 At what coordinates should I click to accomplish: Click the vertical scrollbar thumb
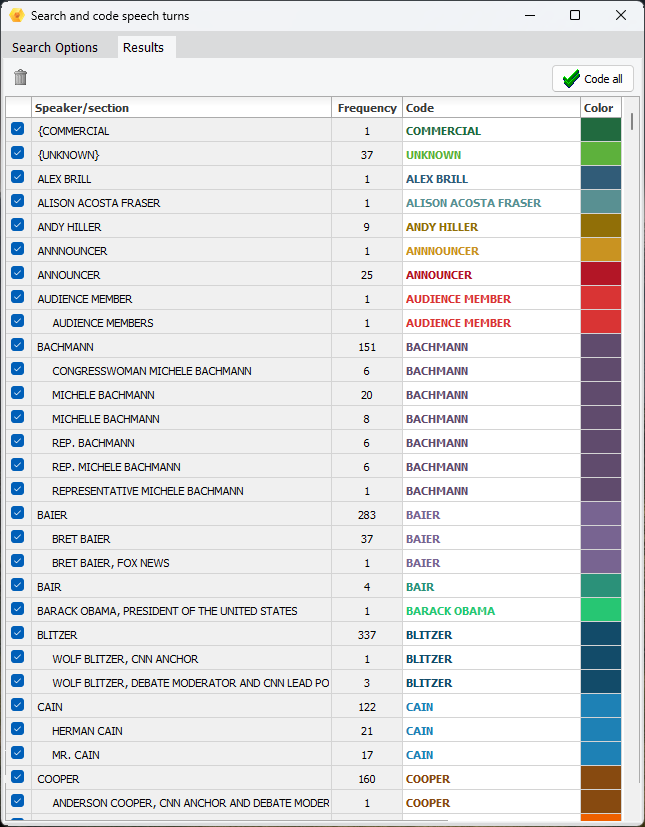(631, 122)
